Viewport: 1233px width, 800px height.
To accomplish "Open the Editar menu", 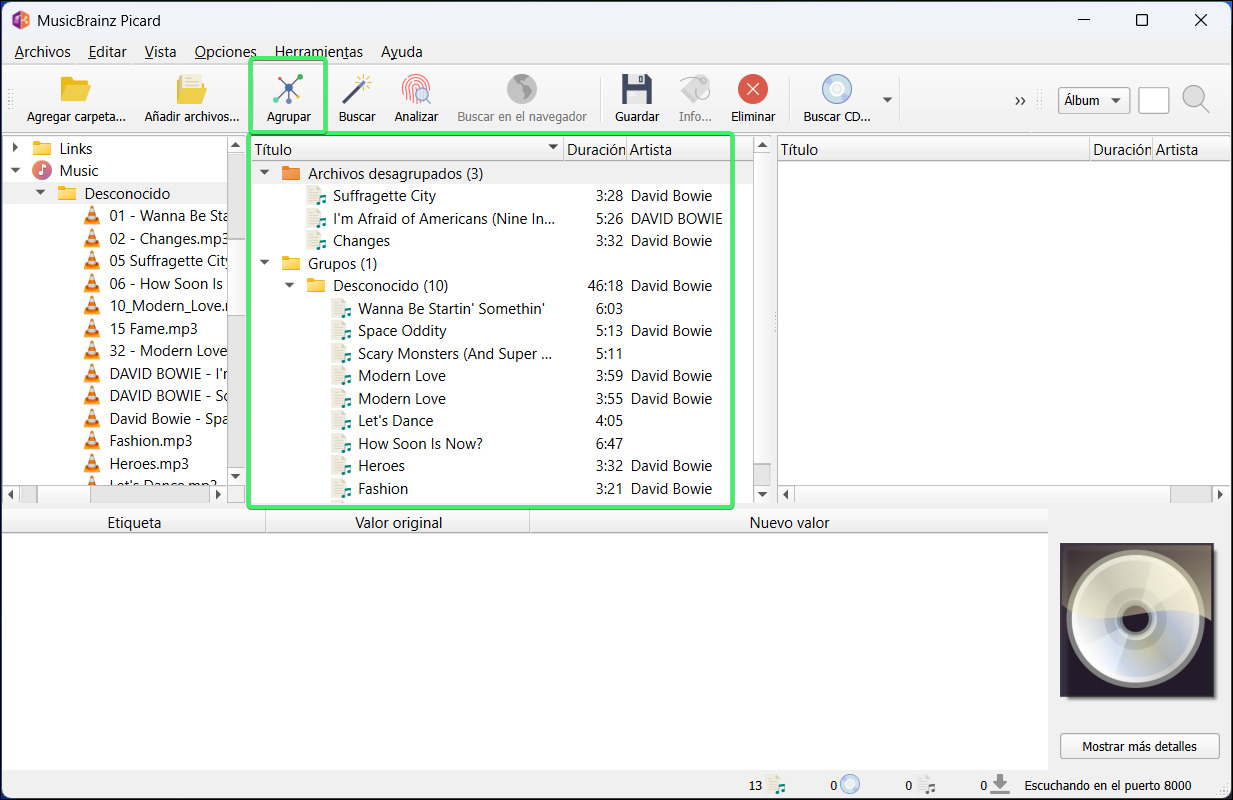I will pos(107,52).
